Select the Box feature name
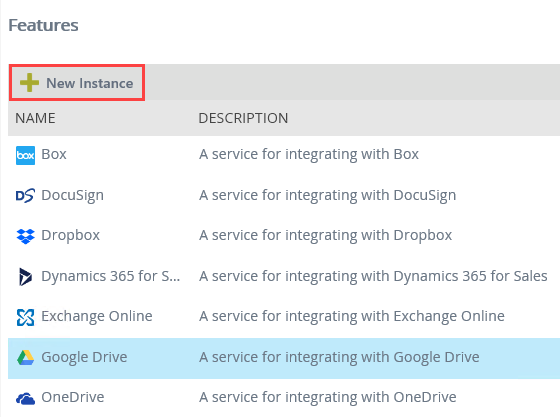The width and height of the screenshot is (560, 417). (54, 154)
